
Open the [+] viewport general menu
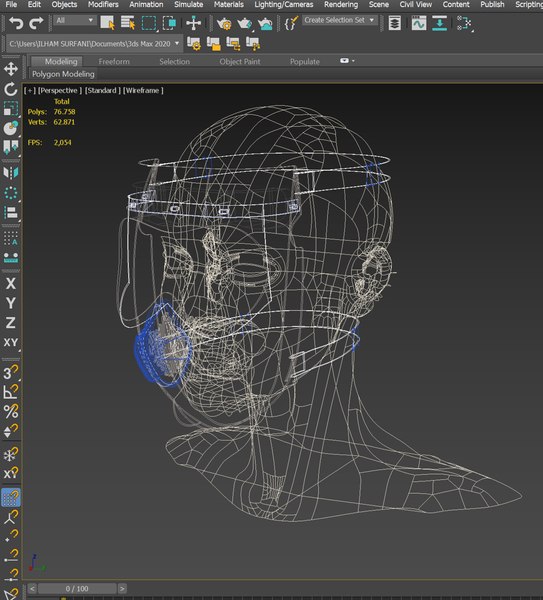[x=30, y=91]
